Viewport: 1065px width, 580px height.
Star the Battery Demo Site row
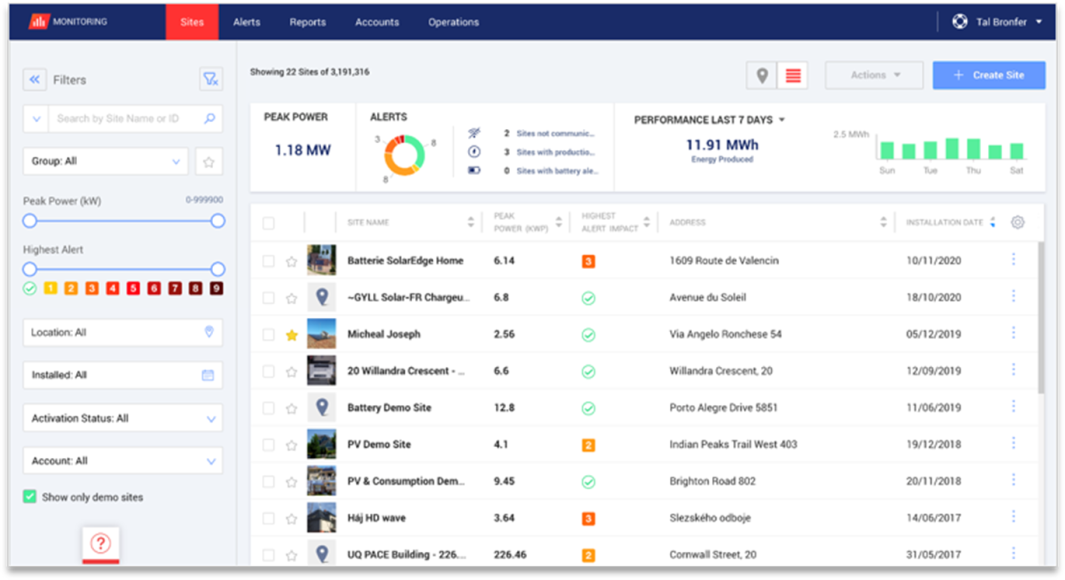[x=292, y=408]
